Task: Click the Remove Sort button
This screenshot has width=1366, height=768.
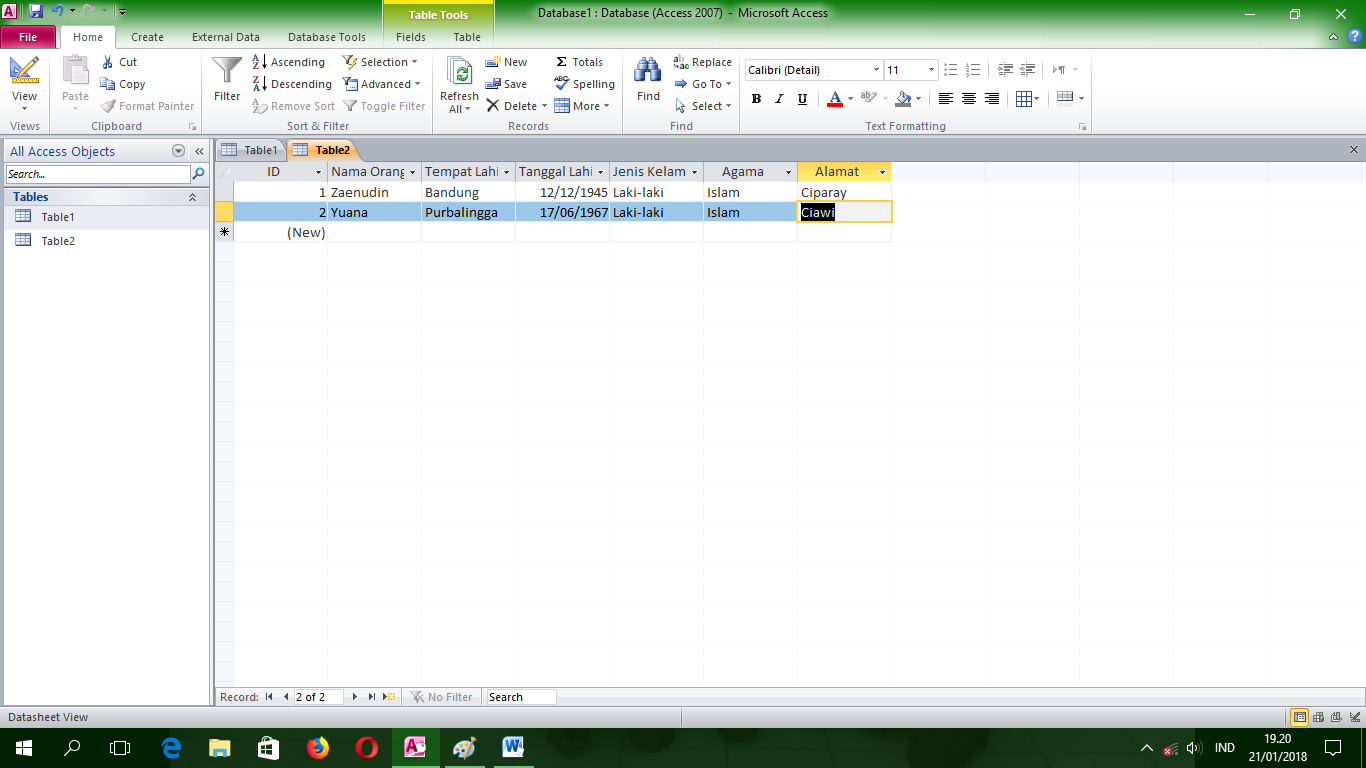Action: pyautogui.click(x=293, y=105)
